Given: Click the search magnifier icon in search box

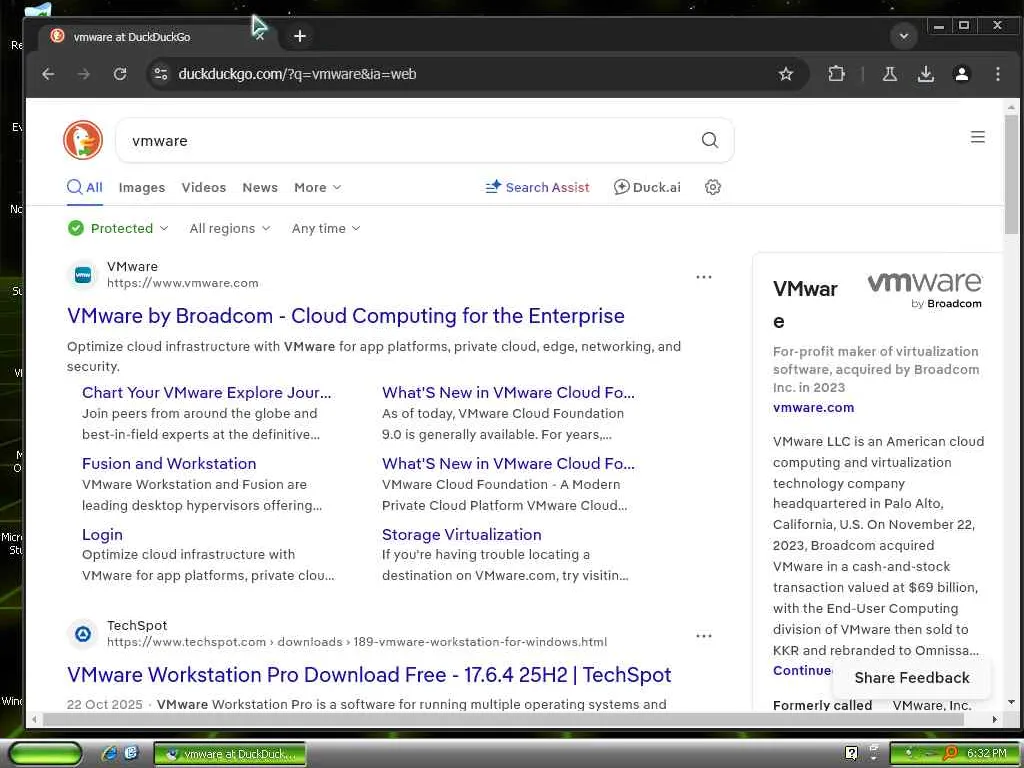Looking at the screenshot, I should 709,140.
